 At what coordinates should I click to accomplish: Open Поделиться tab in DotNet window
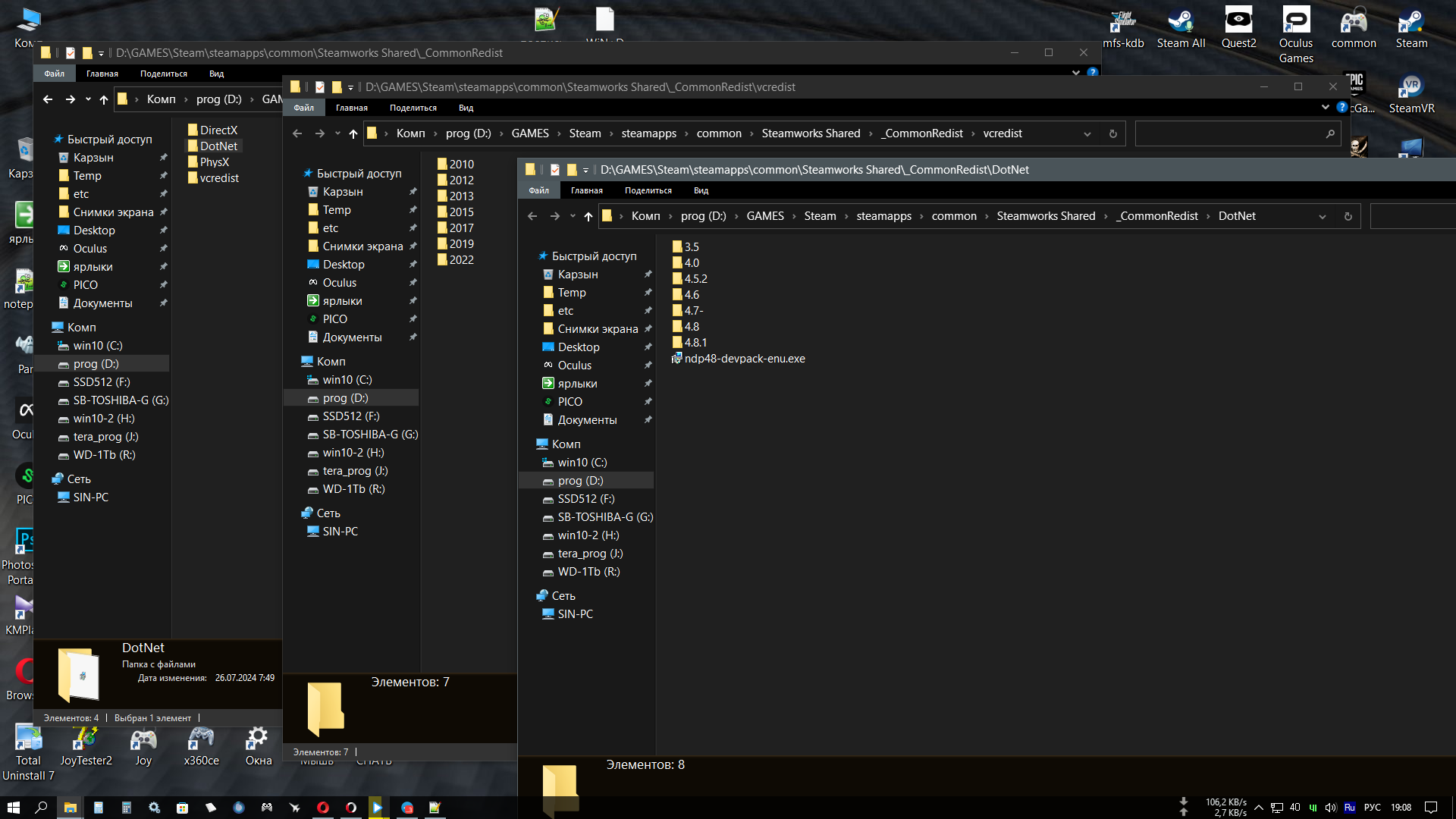coord(648,190)
